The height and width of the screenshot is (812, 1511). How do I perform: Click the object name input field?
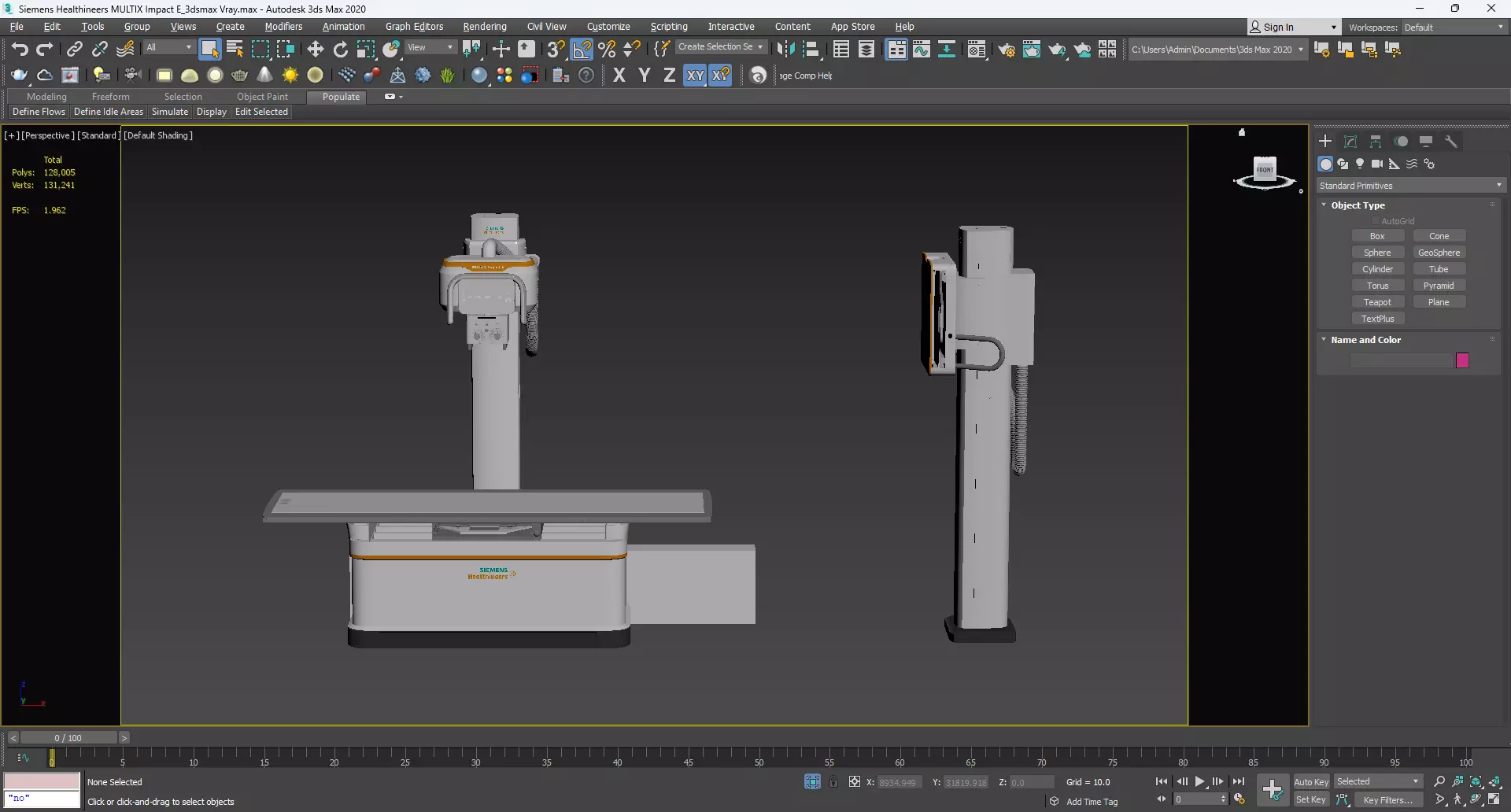(x=1401, y=360)
